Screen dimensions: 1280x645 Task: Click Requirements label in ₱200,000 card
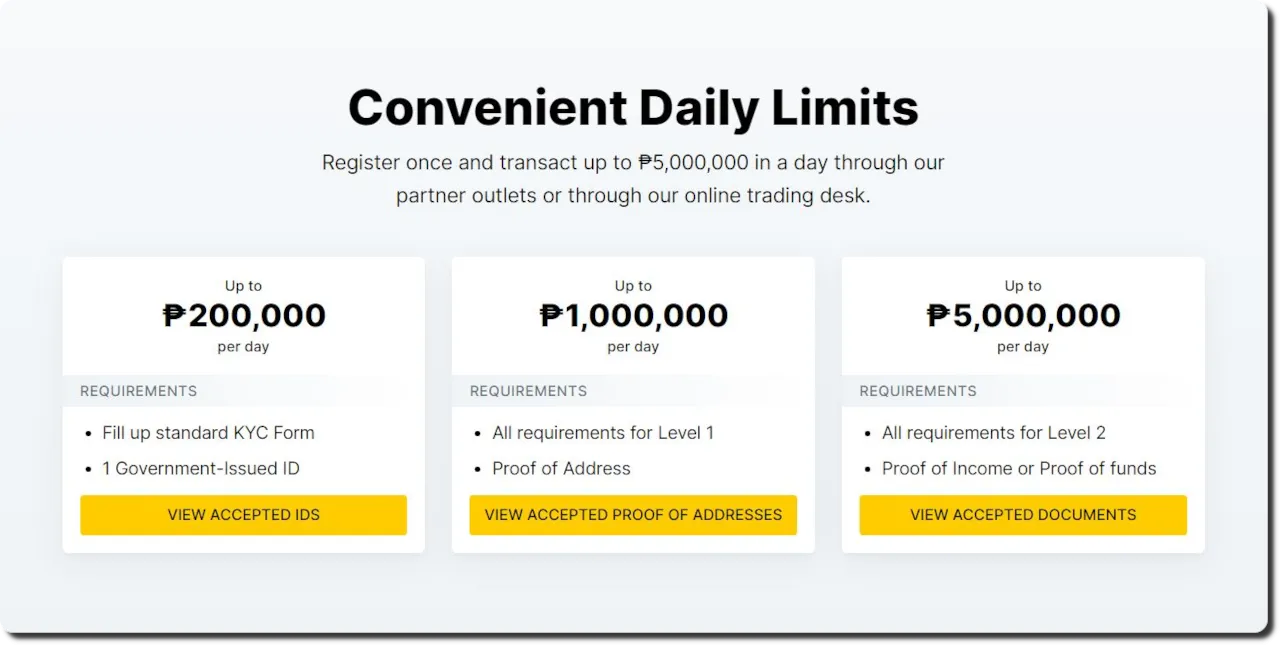click(139, 391)
